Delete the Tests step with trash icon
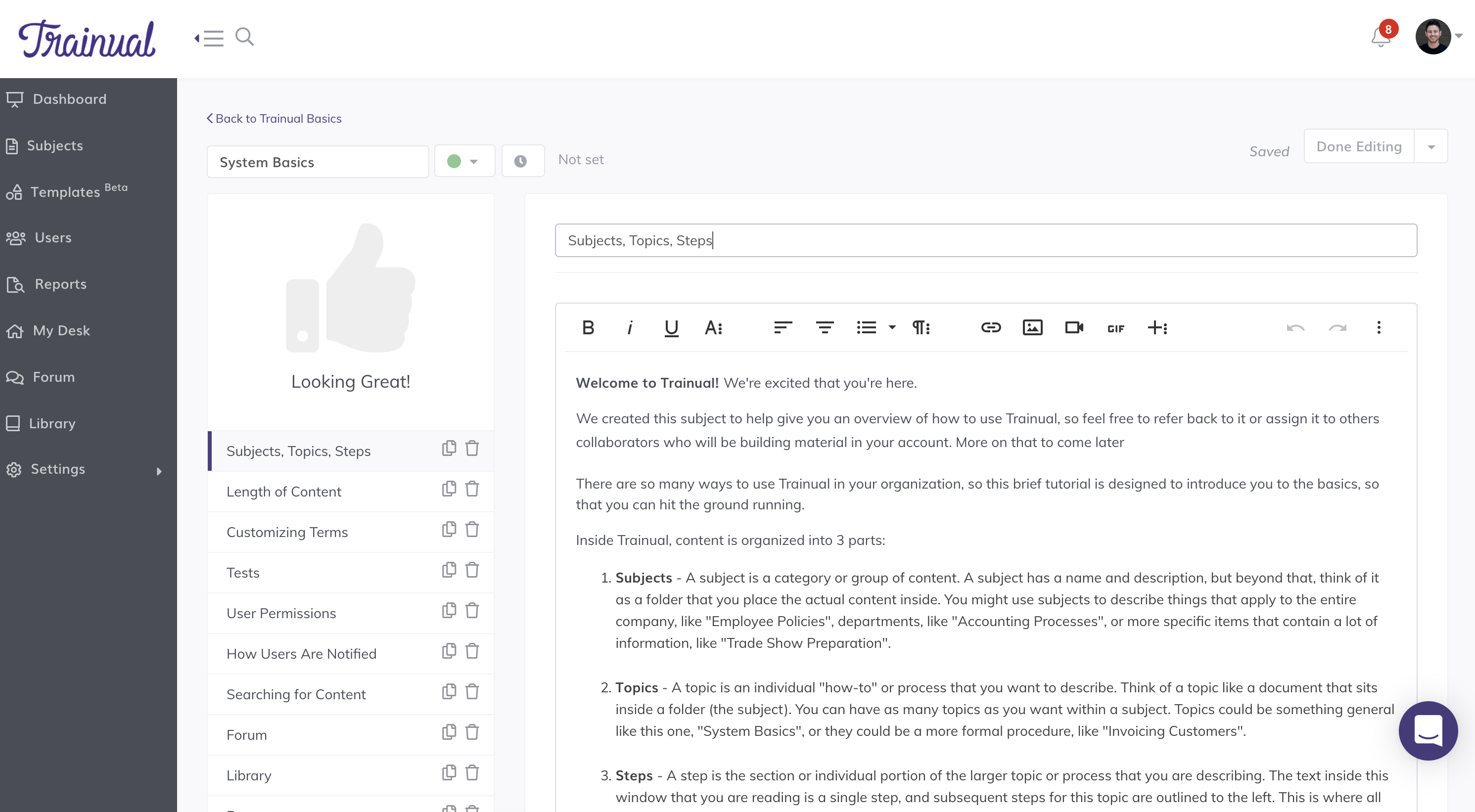 pos(472,570)
